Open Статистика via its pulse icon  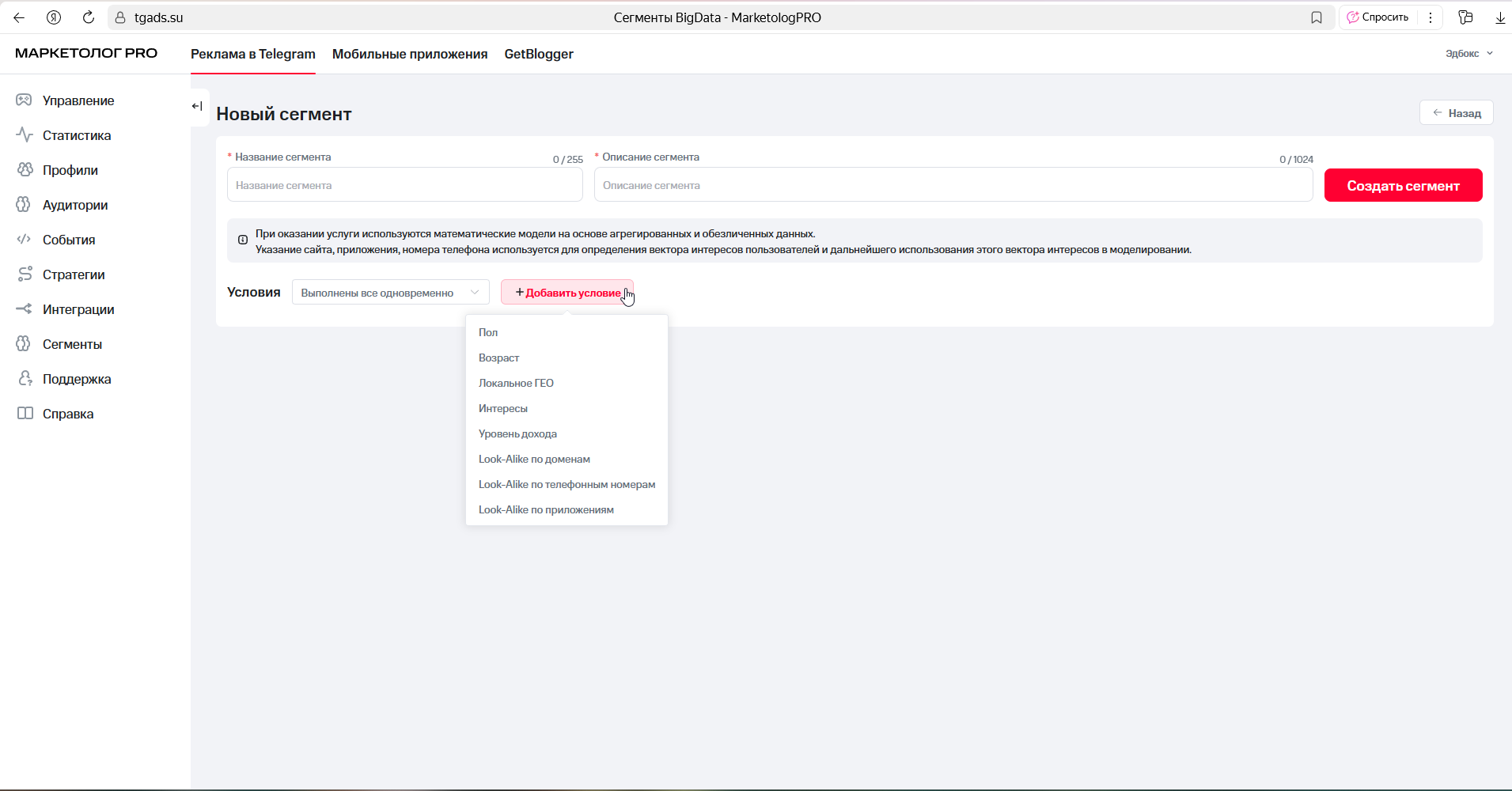pyautogui.click(x=25, y=135)
